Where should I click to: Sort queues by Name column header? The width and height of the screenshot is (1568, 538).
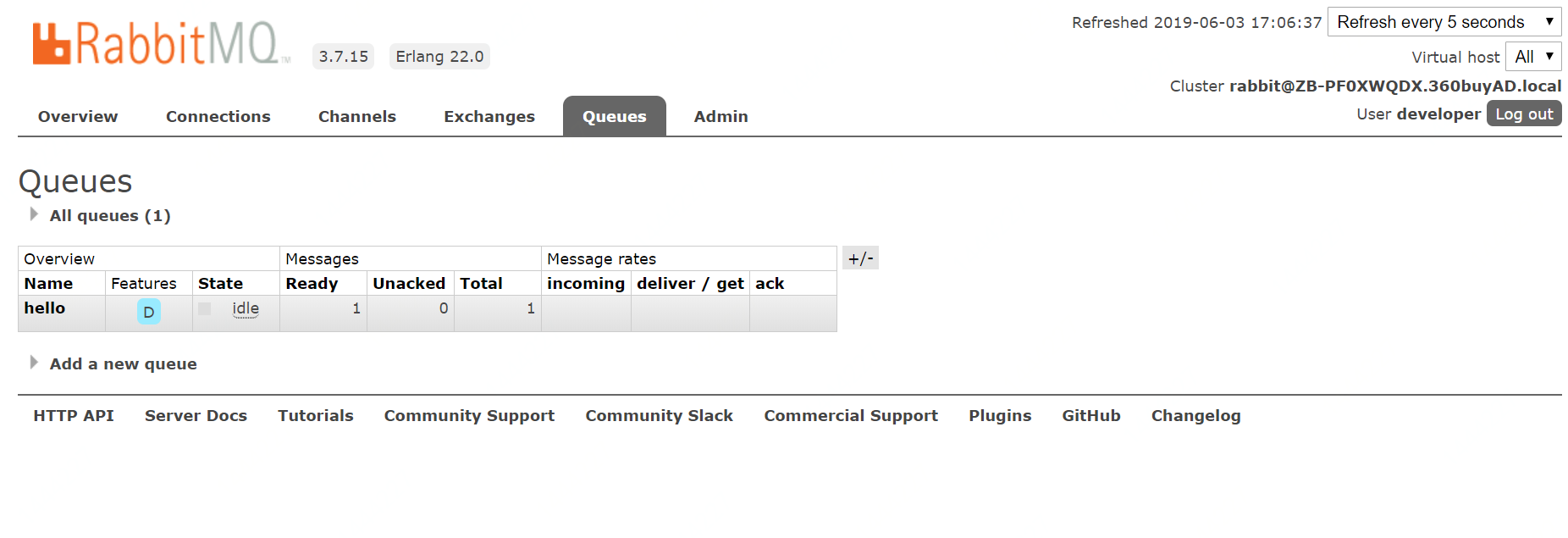coord(48,284)
